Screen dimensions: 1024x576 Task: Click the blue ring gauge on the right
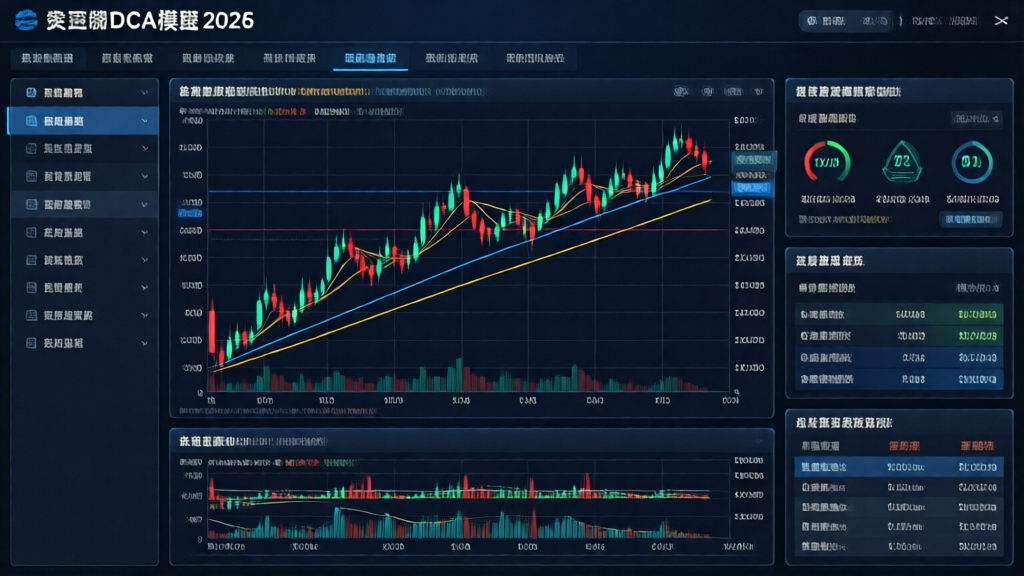pos(970,161)
